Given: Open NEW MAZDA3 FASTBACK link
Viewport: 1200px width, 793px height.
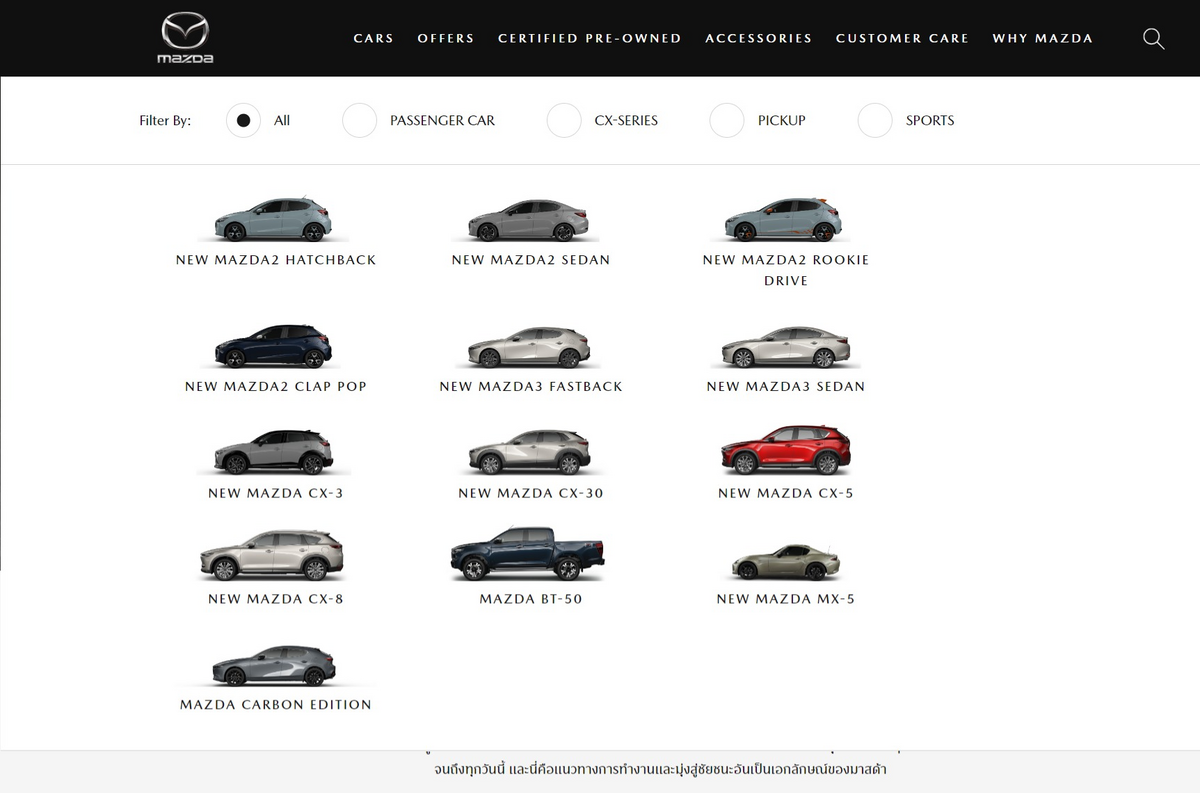Looking at the screenshot, I should [531, 387].
